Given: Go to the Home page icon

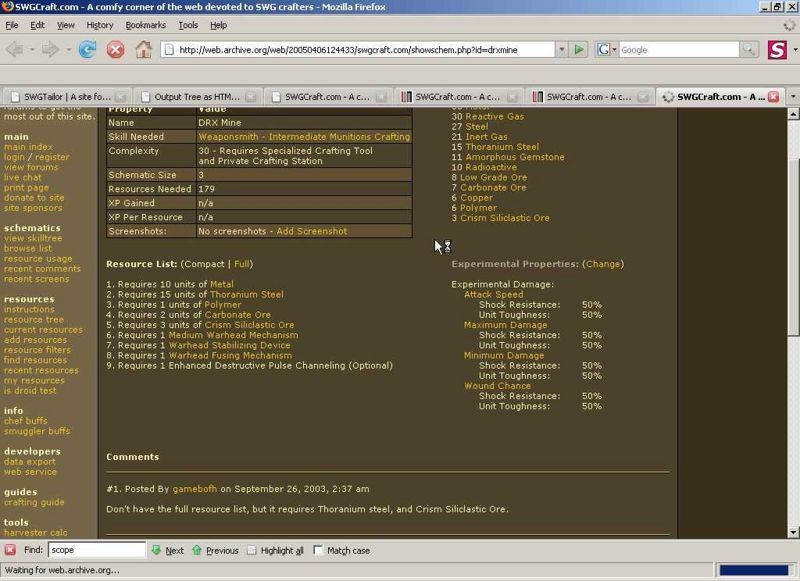Looking at the screenshot, I should click(144, 49).
